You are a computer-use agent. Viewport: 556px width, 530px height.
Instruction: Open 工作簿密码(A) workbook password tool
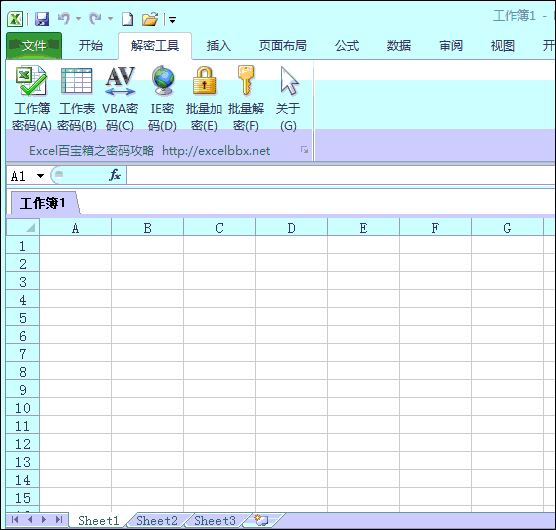32,99
